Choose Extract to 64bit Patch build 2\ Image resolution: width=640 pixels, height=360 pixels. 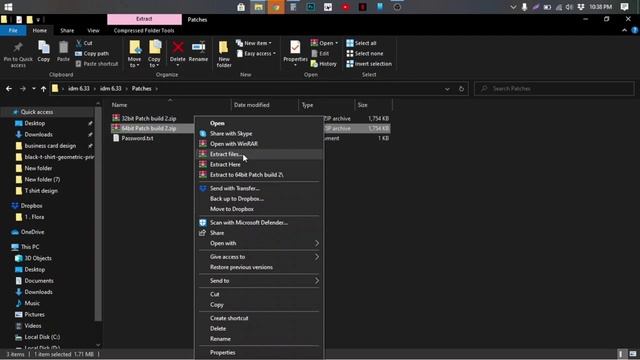click(x=259, y=175)
